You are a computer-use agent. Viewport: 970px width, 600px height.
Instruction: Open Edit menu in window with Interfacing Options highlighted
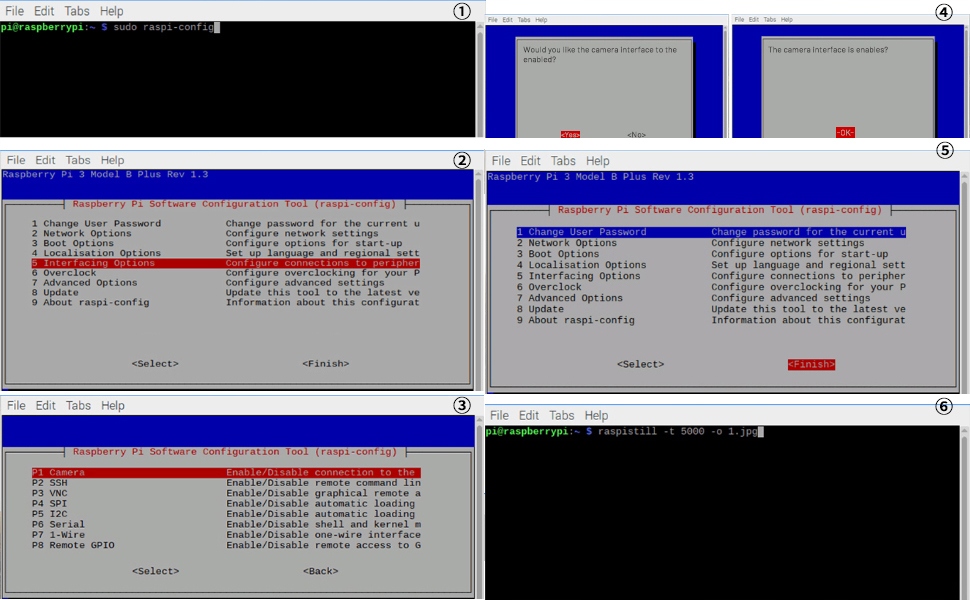click(x=45, y=160)
